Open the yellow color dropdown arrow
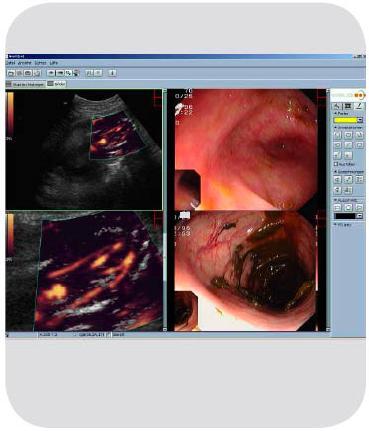 tap(360, 120)
